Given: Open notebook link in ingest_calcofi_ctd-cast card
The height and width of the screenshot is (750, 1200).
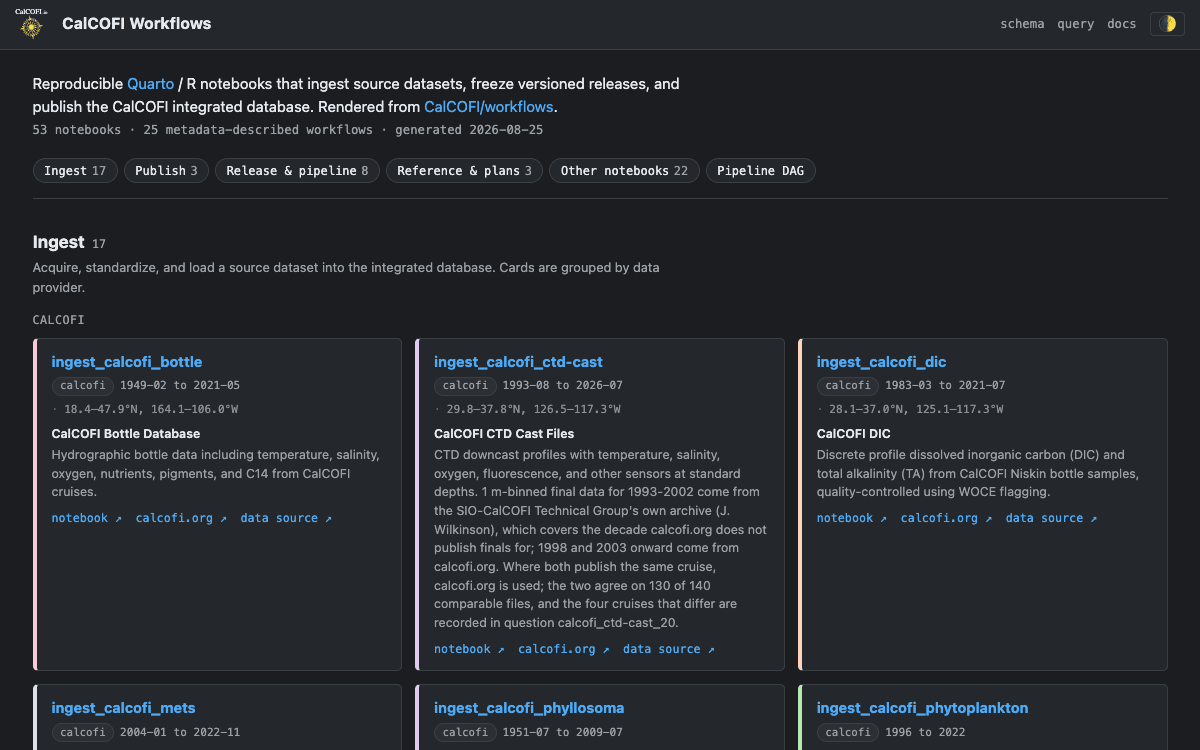Looking at the screenshot, I should pos(469,649).
